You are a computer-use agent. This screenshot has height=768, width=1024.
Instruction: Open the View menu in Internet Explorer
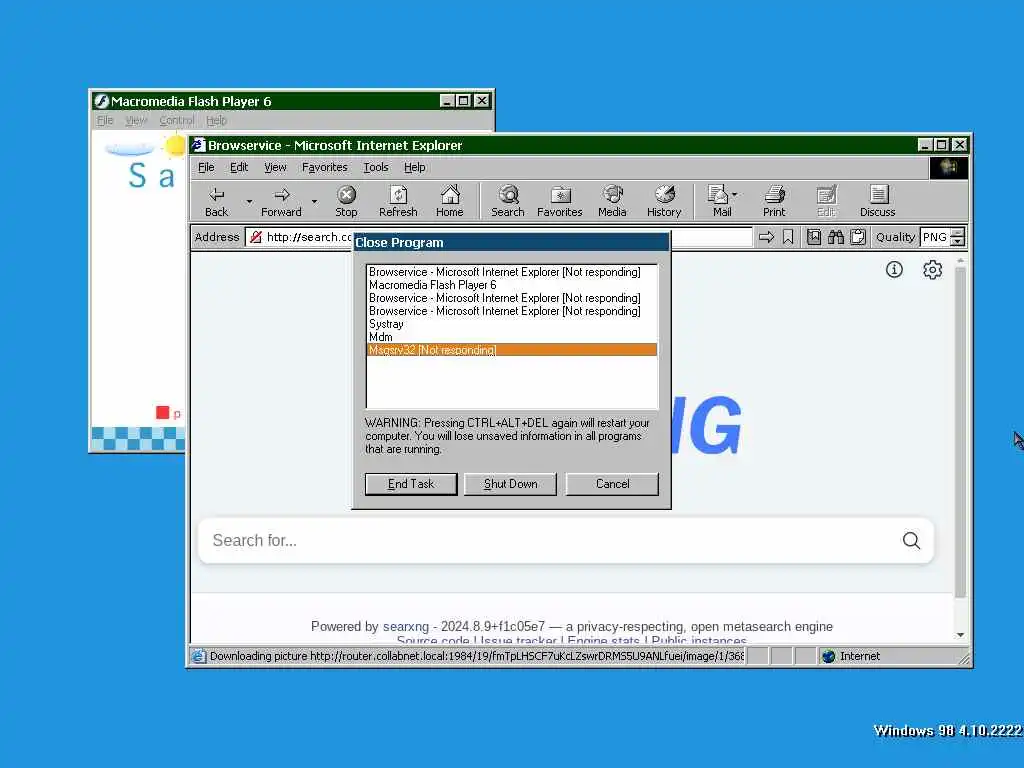pyautogui.click(x=275, y=167)
